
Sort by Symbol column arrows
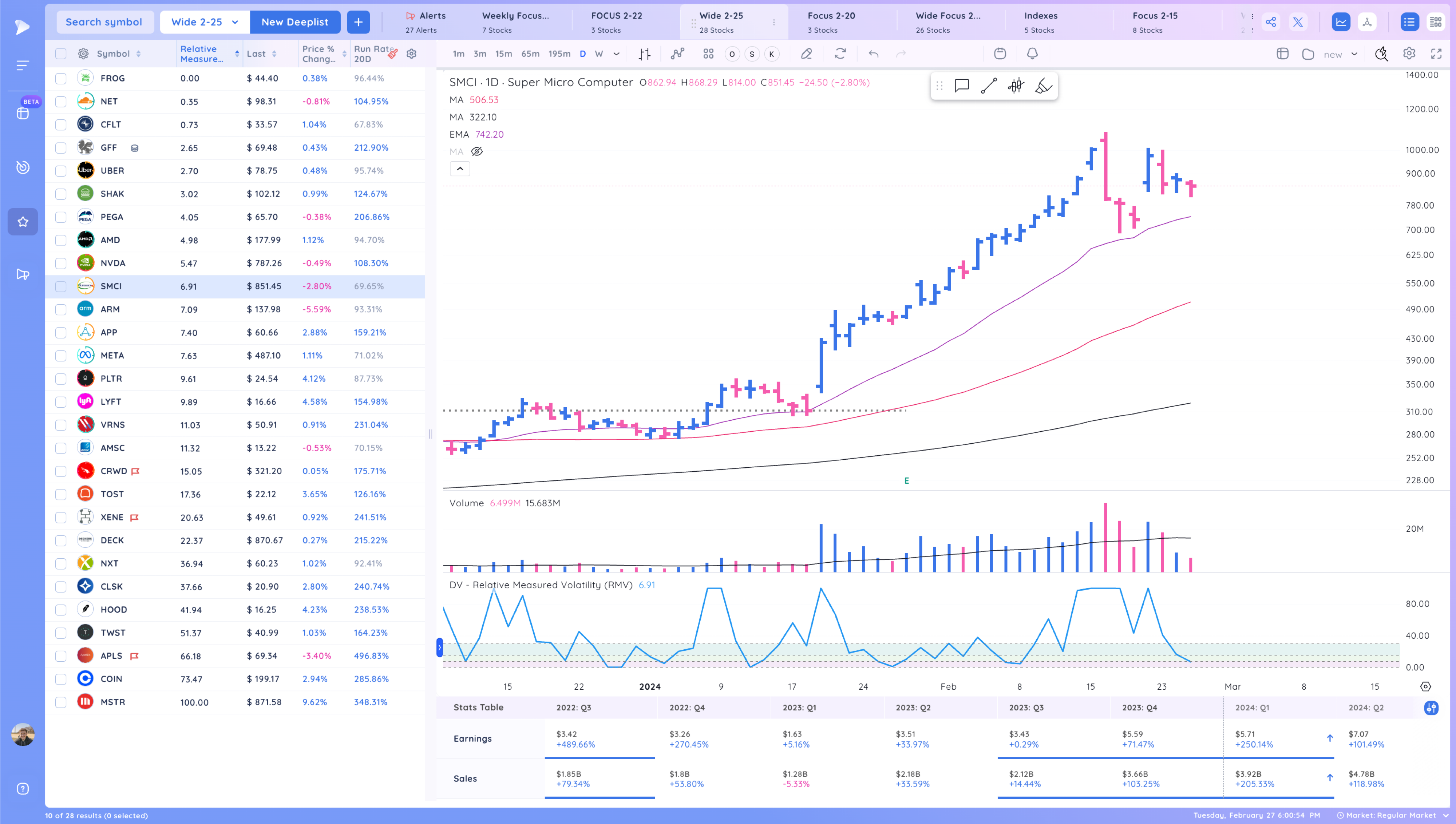click(x=139, y=54)
